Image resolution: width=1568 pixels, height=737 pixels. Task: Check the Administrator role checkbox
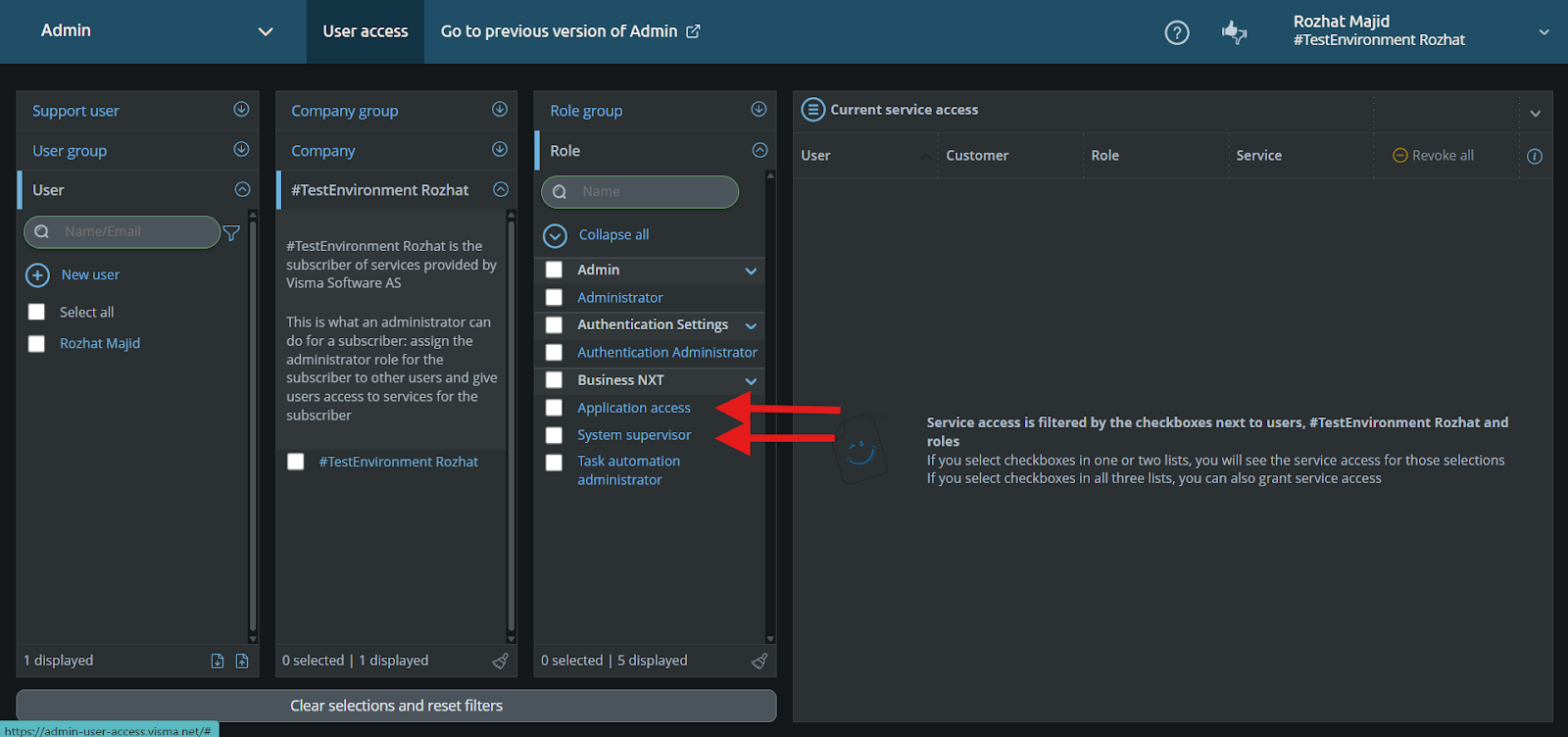tap(554, 297)
